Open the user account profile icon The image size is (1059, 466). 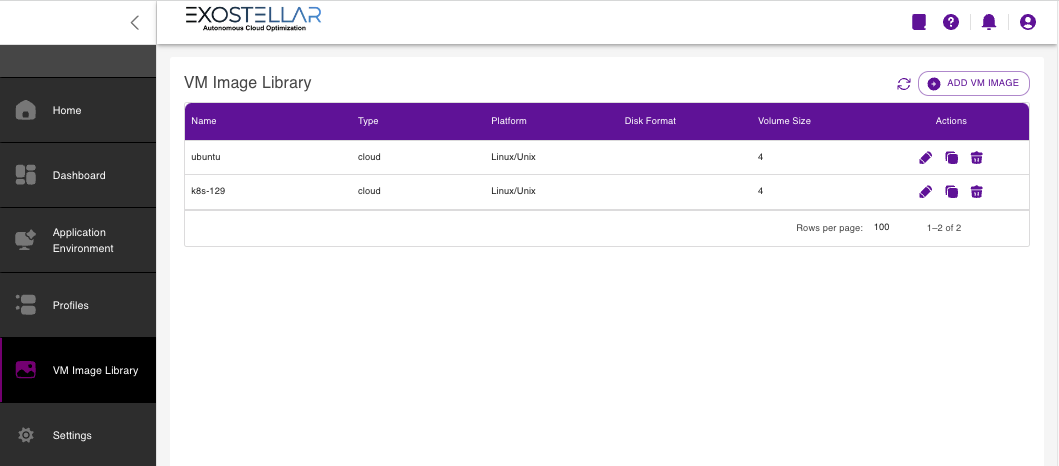click(1027, 22)
